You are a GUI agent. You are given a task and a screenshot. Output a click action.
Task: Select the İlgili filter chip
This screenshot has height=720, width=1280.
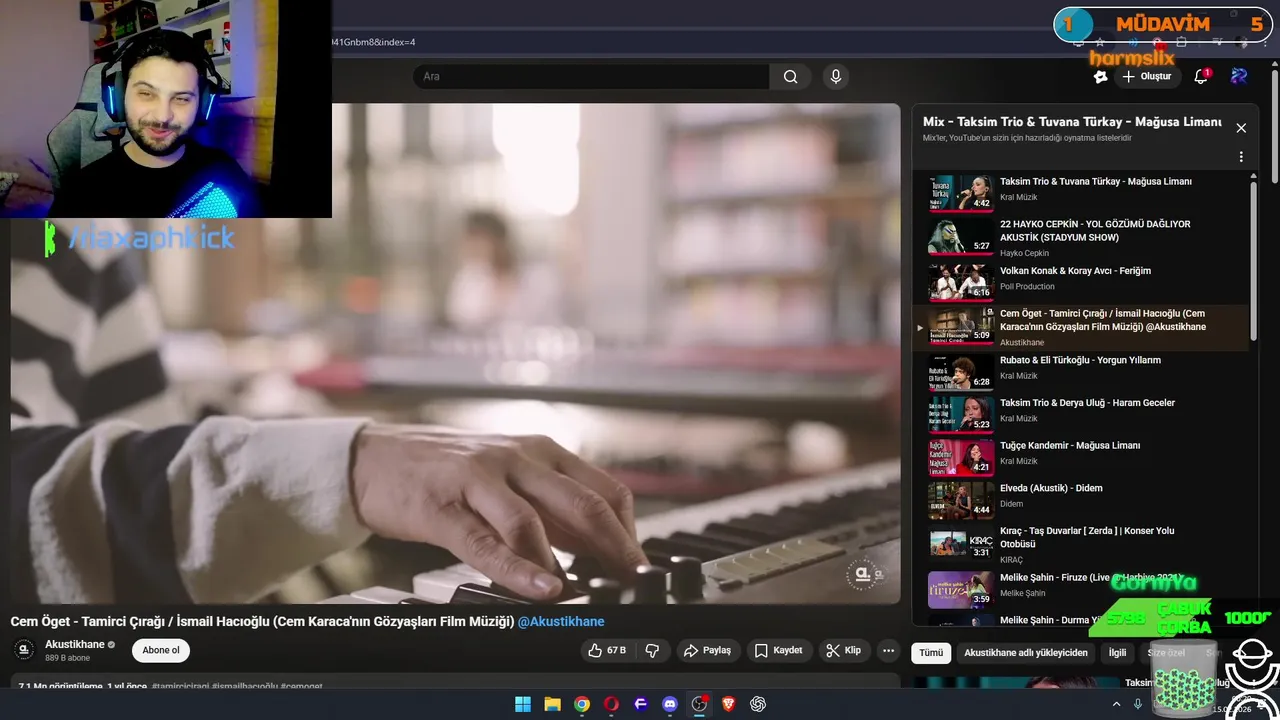1117,652
